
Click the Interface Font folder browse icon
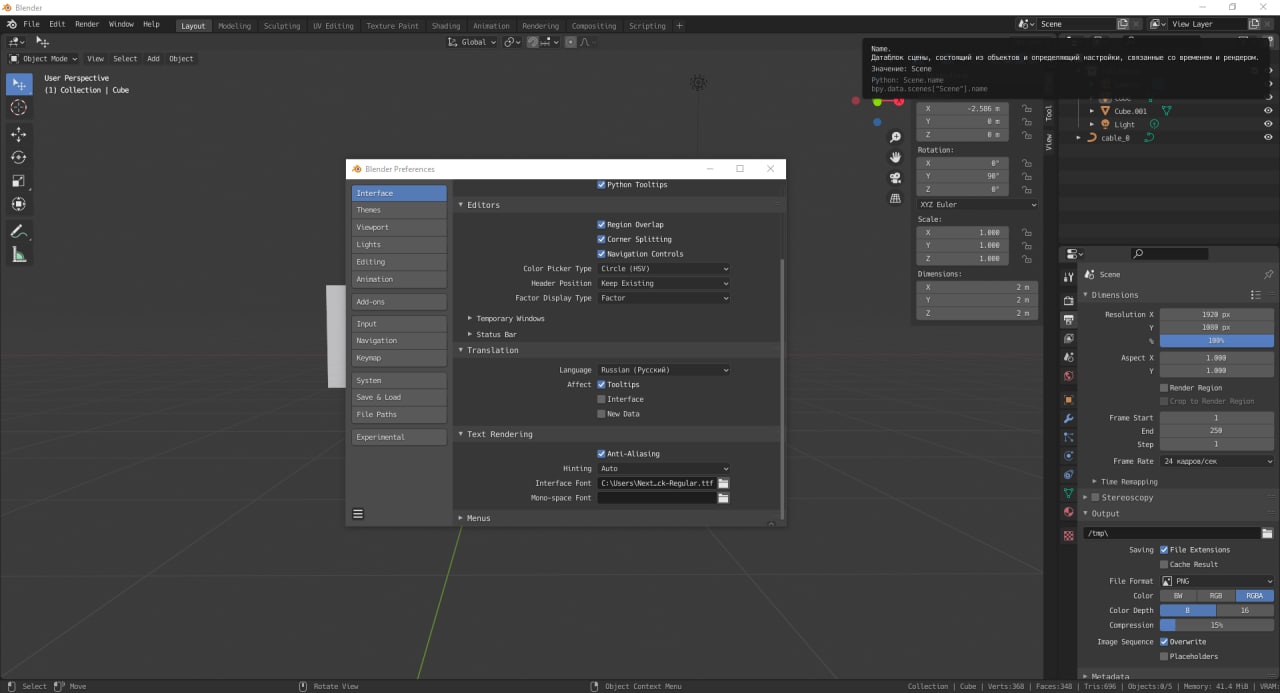pos(723,483)
